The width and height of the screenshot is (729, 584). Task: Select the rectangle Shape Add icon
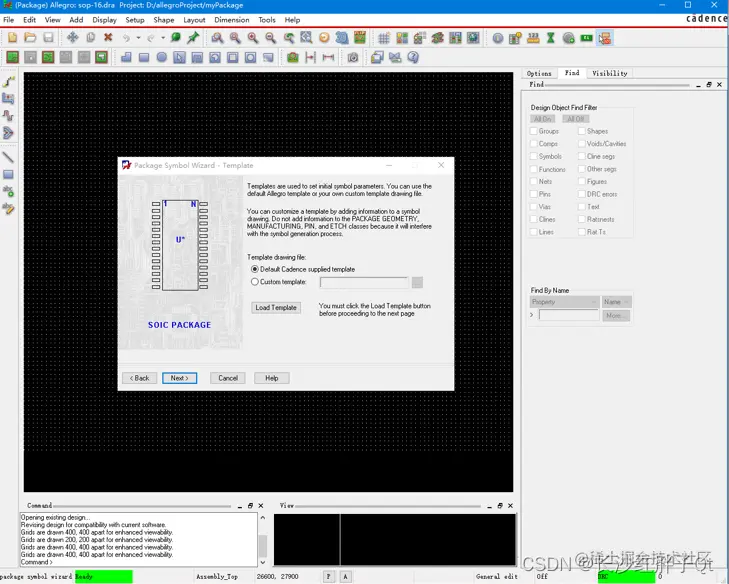(144, 57)
